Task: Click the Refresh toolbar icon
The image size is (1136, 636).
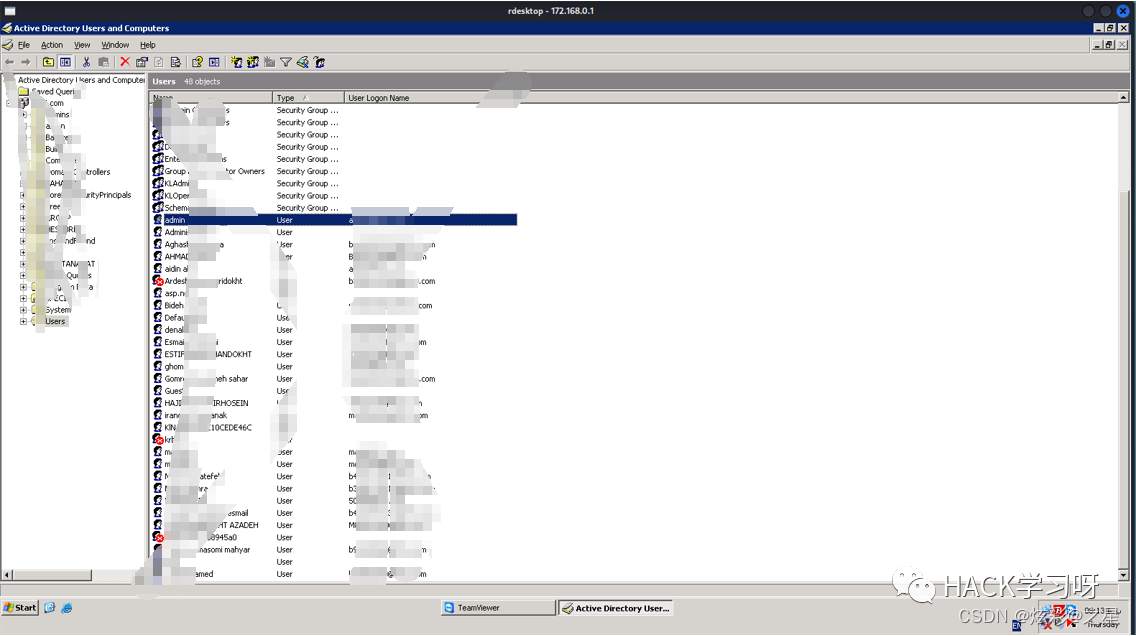Action: click(x=159, y=62)
